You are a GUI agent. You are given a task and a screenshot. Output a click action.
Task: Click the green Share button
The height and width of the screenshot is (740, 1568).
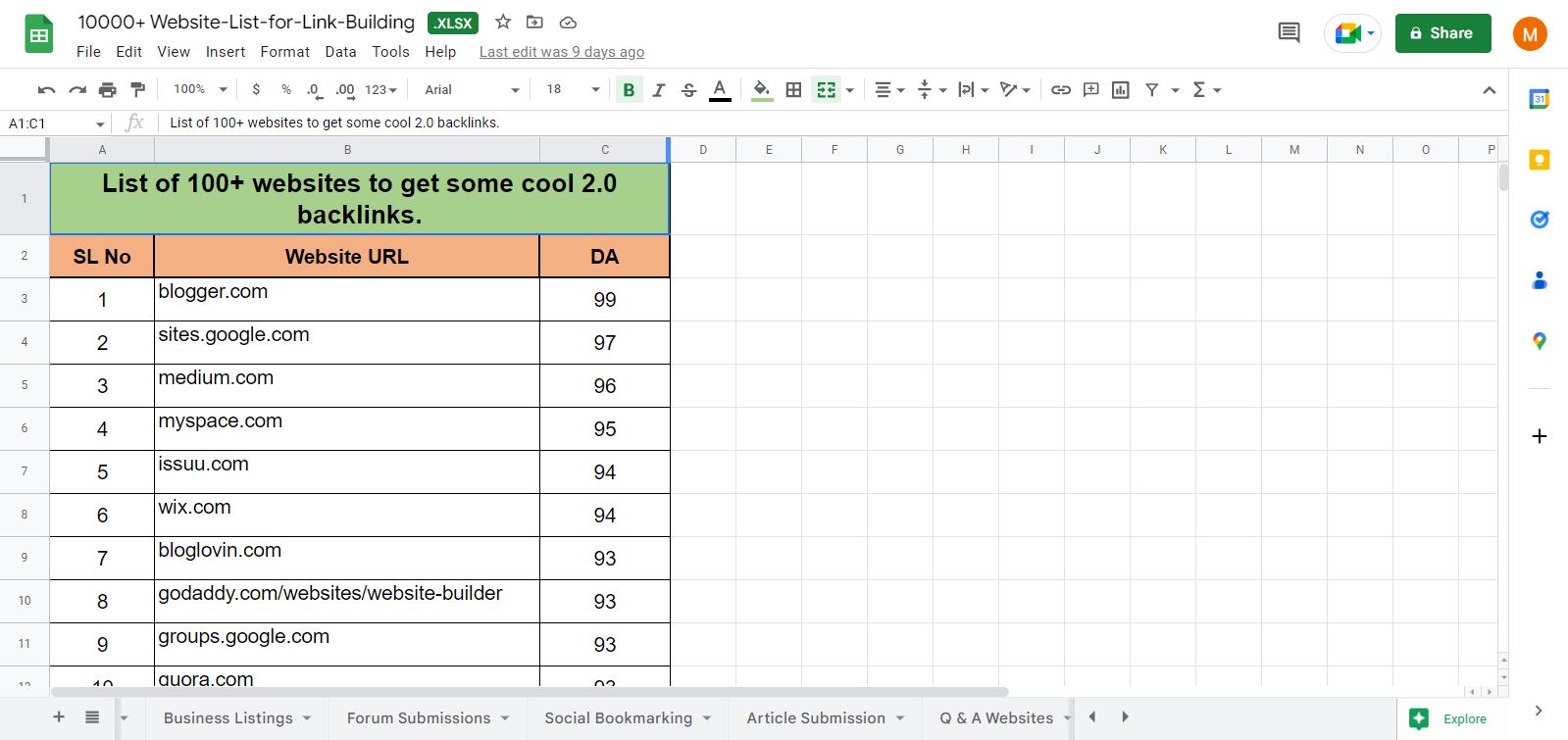(1442, 33)
